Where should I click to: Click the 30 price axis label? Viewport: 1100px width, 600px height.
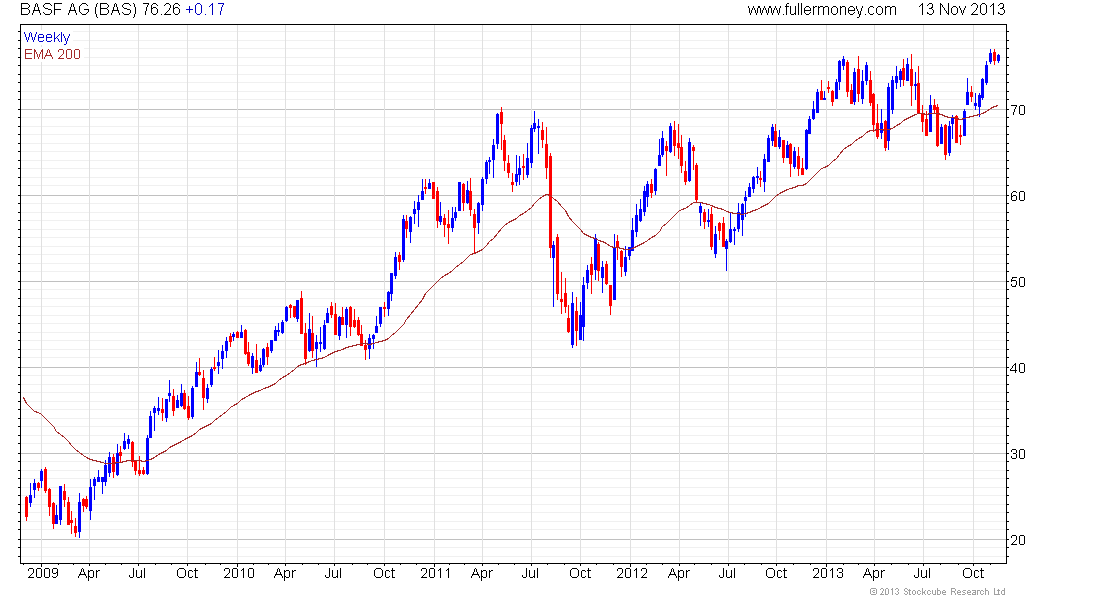(1017, 454)
